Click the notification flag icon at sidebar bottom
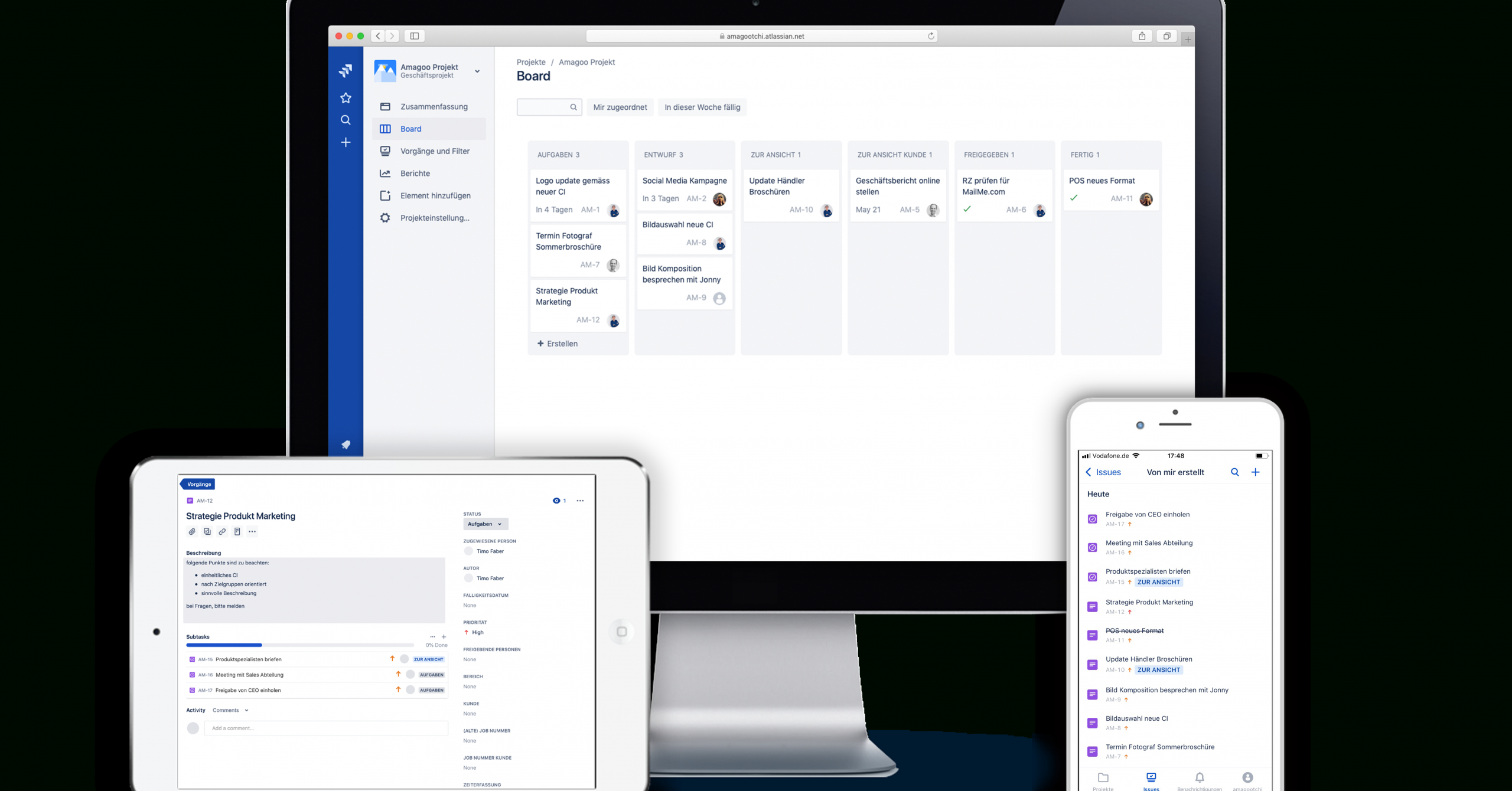The image size is (1512, 791). (x=346, y=444)
